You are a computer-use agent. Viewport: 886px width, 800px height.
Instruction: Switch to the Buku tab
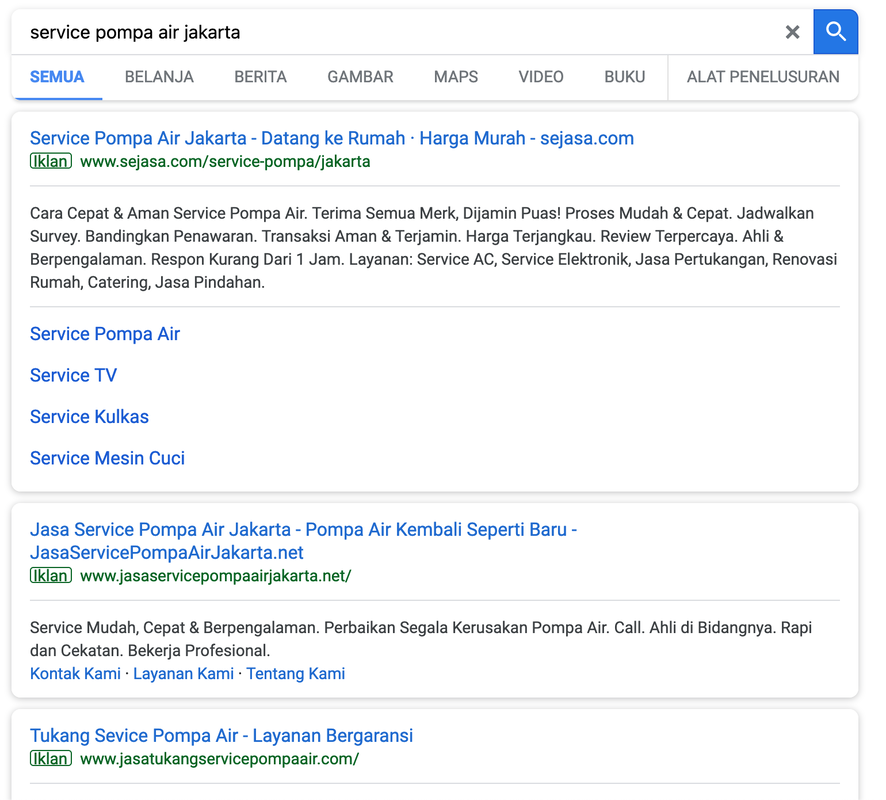tap(624, 77)
